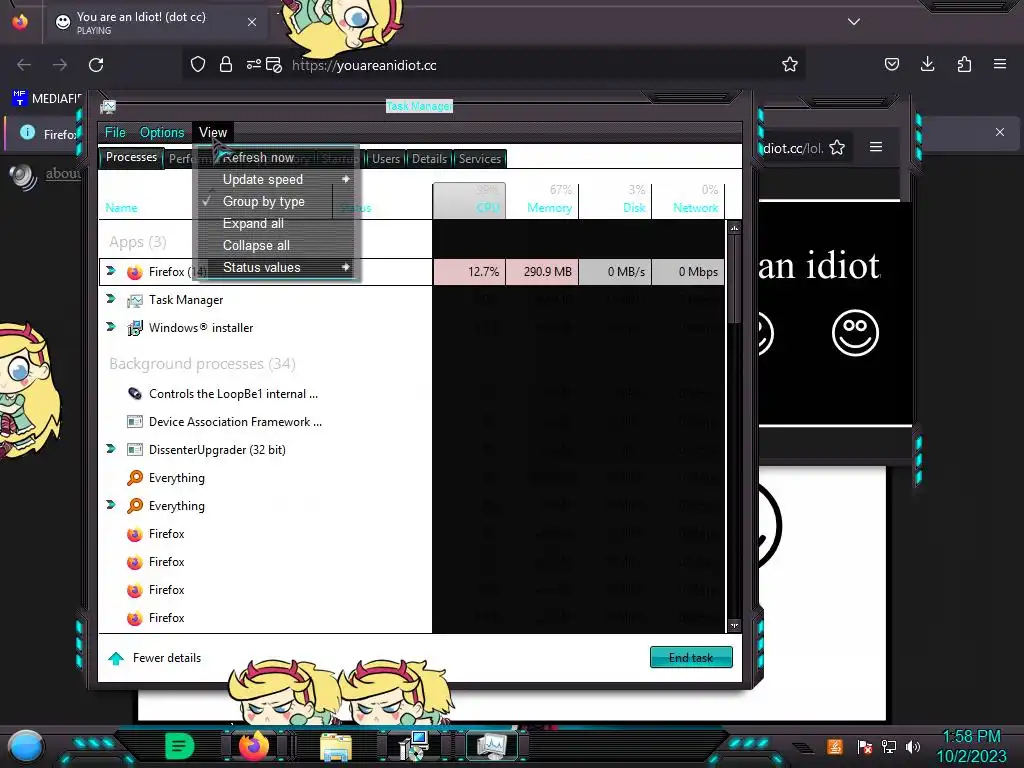Switch to the Services tab
This screenshot has height=768, width=1024.
pyautogui.click(x=479, y=159)
